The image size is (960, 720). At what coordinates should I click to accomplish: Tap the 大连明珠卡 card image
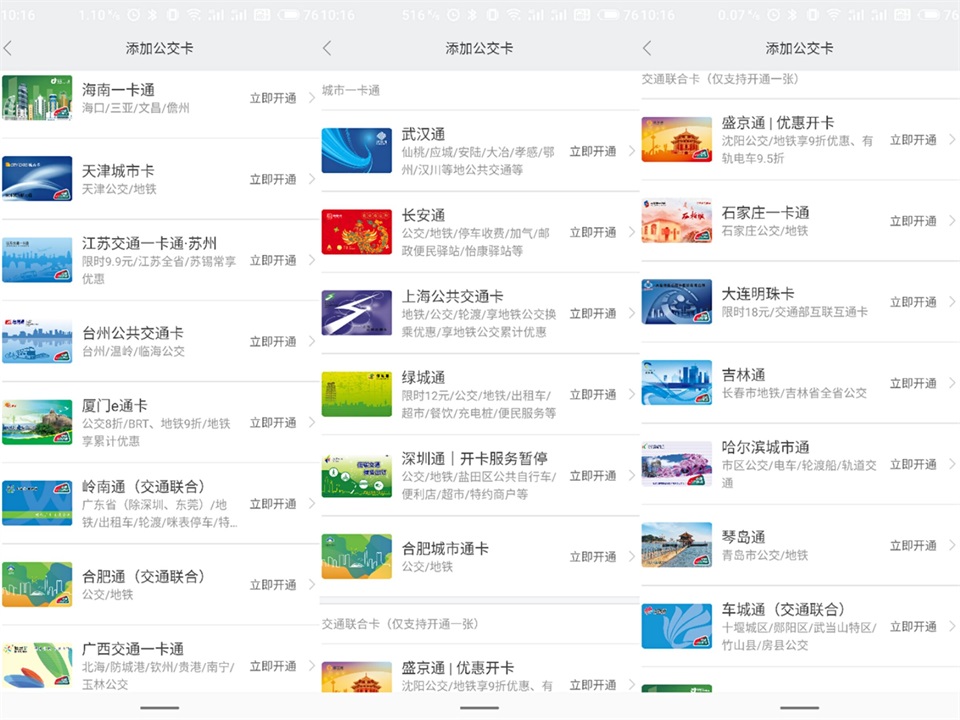(x=677, y=302)
